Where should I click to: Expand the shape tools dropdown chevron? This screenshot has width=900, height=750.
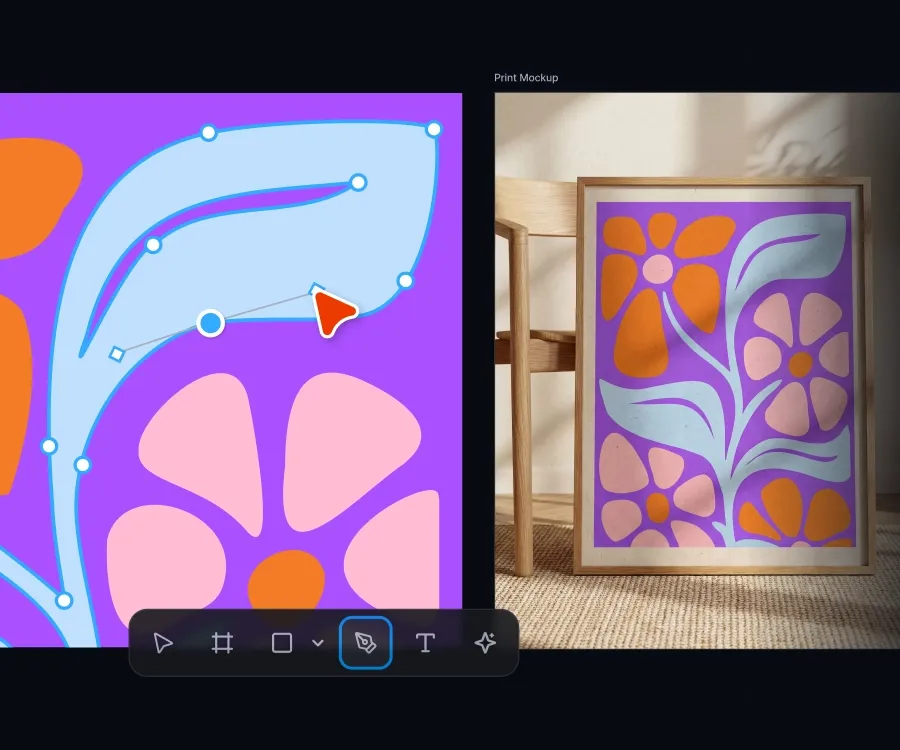coord(318,643)
